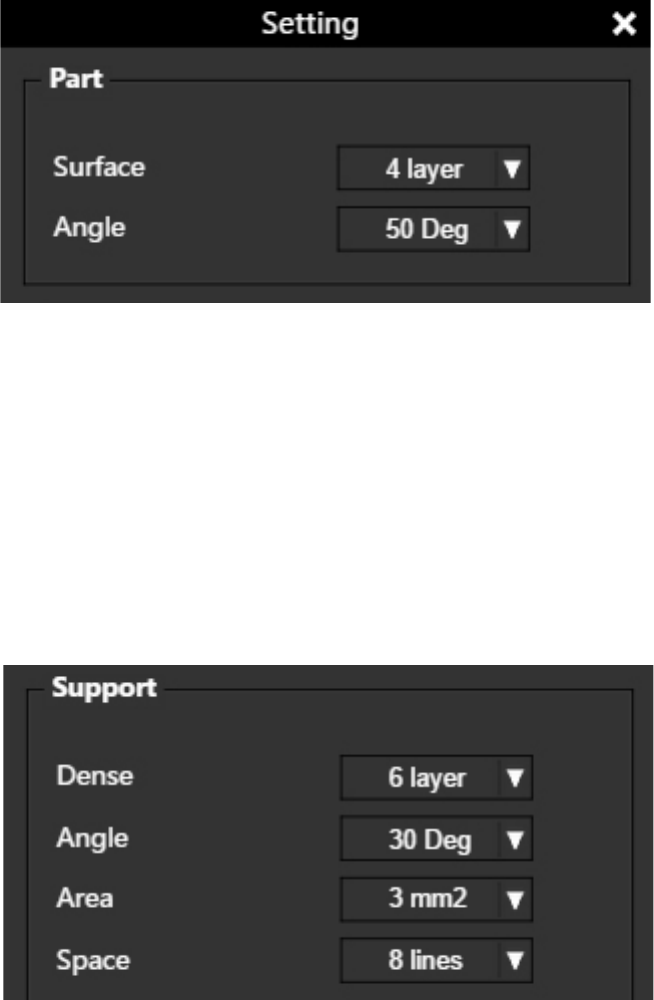Click the arrow beside 8 lines
The width and height of the screenshot is (654, 1000).
[x=516, y=960]
